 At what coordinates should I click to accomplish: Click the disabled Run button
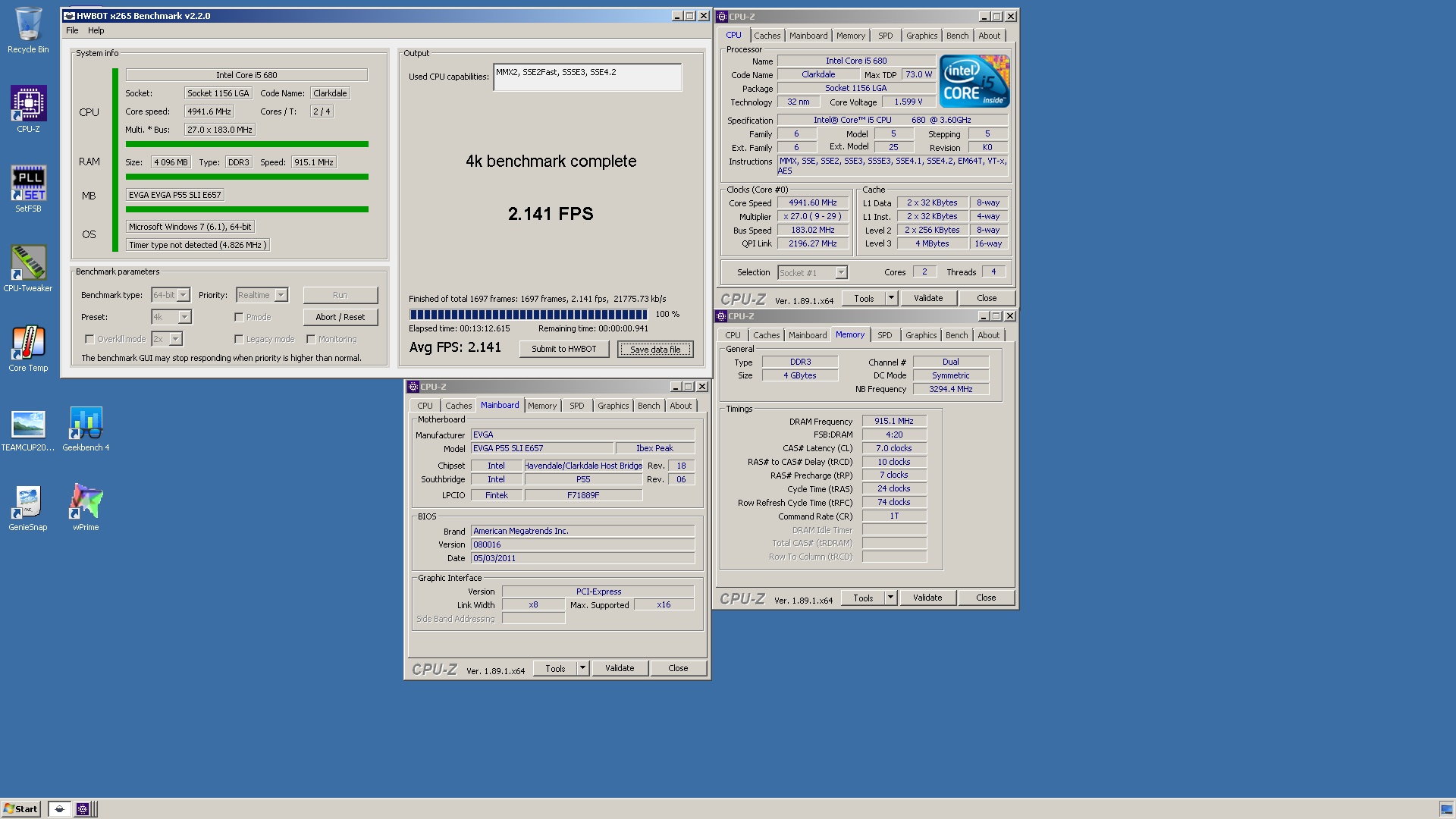point(340,295)
